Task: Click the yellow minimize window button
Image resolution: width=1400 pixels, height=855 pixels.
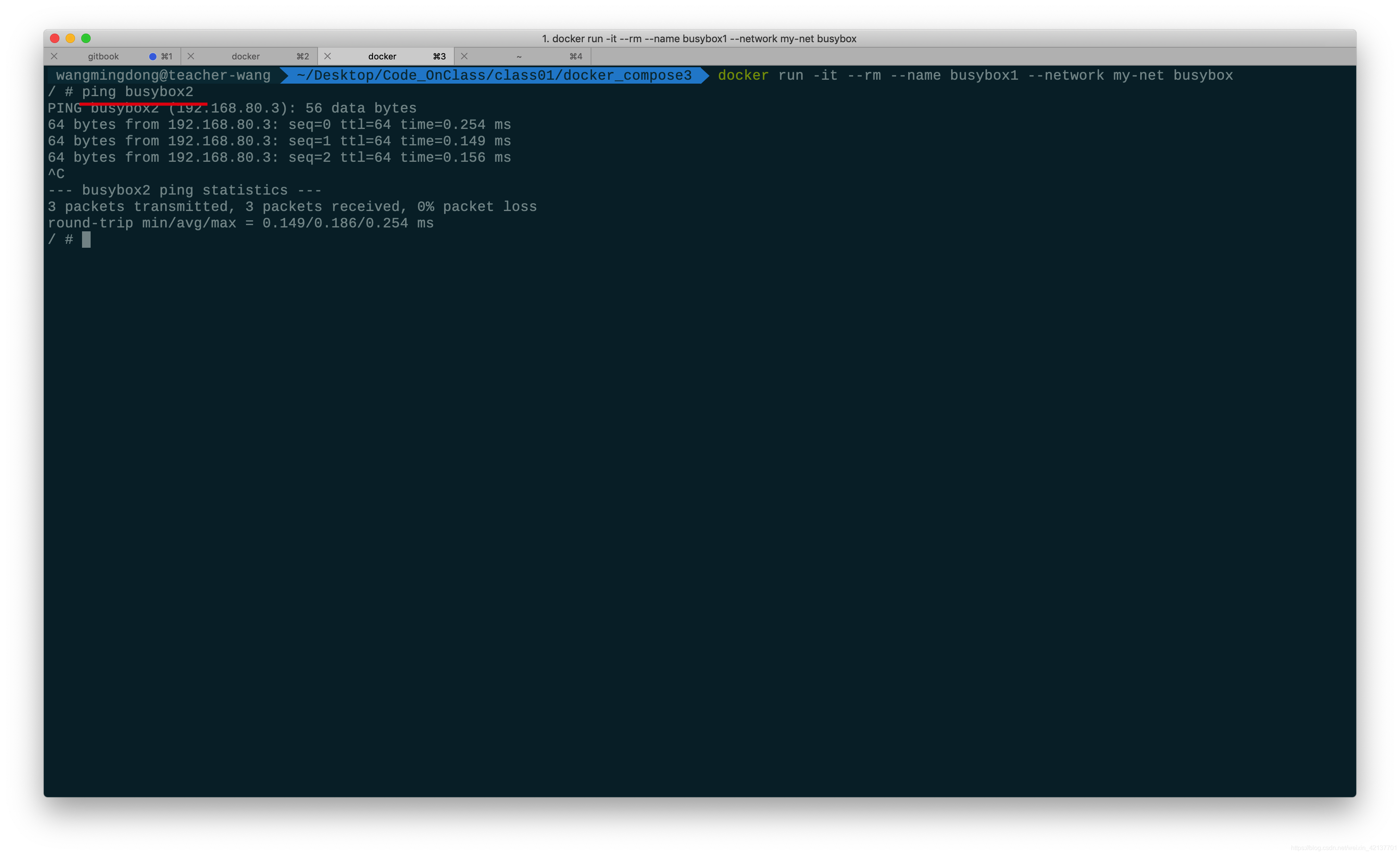Action: pyautogui.click(x=70, y=38)
